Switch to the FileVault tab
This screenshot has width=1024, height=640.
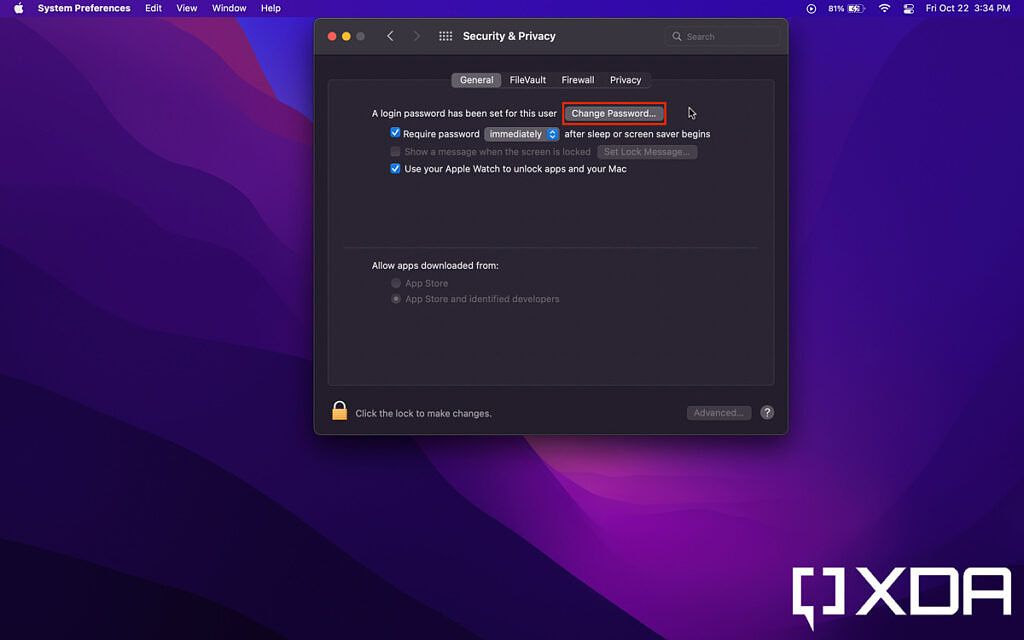527,79
